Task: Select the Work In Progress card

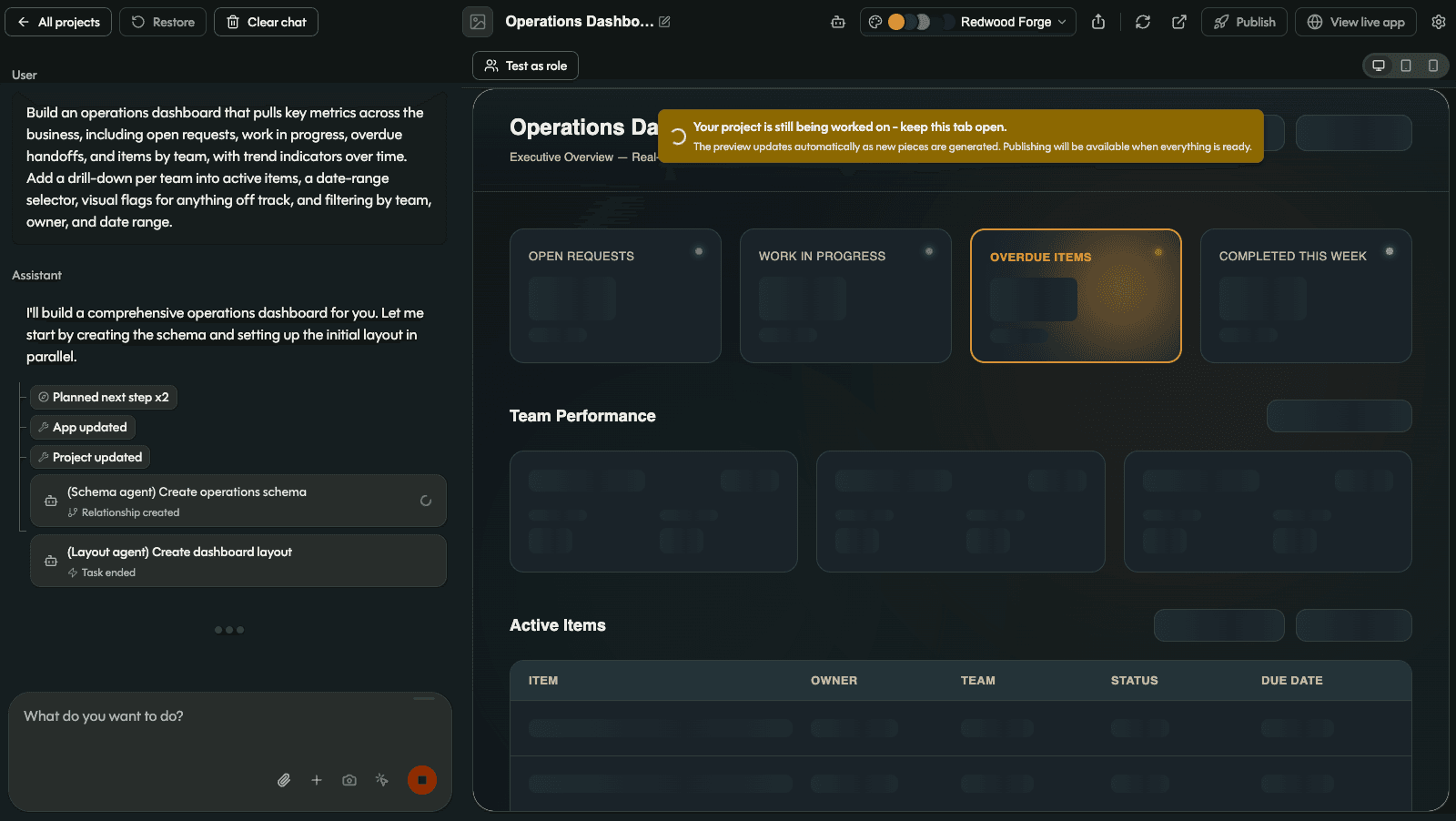Action: pos(845,296)
